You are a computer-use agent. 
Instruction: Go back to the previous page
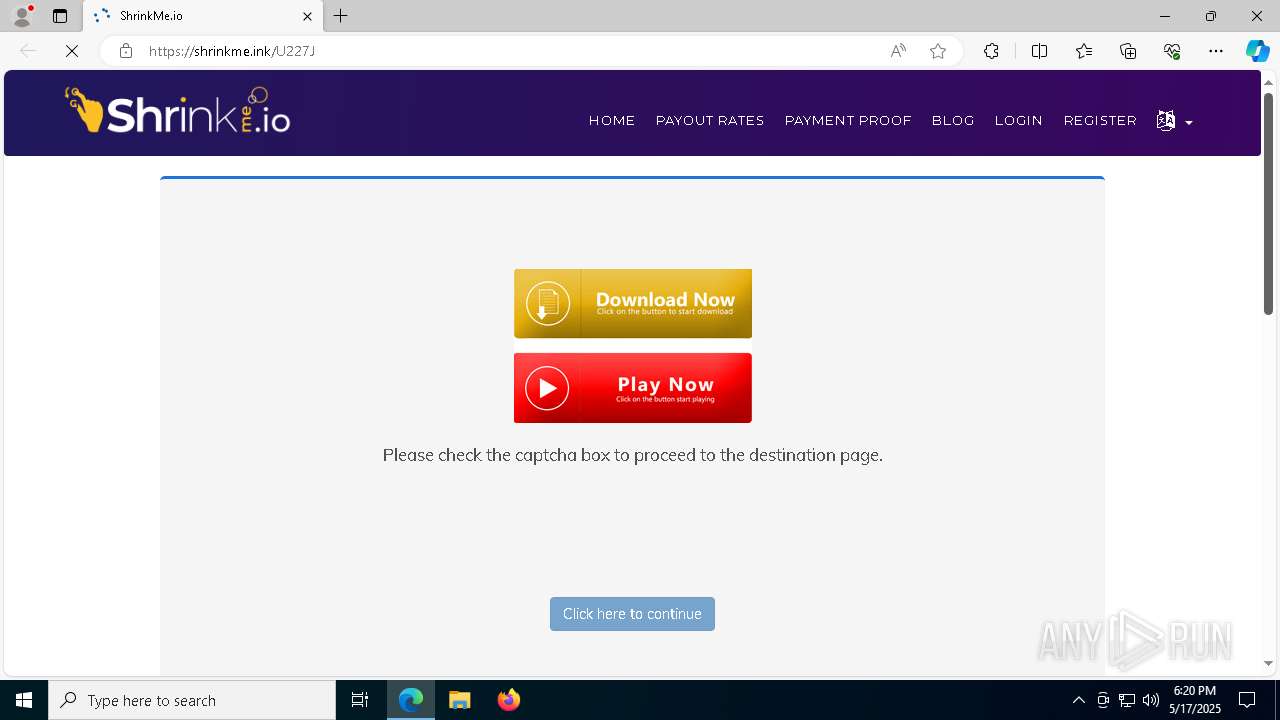pos(28,51)
